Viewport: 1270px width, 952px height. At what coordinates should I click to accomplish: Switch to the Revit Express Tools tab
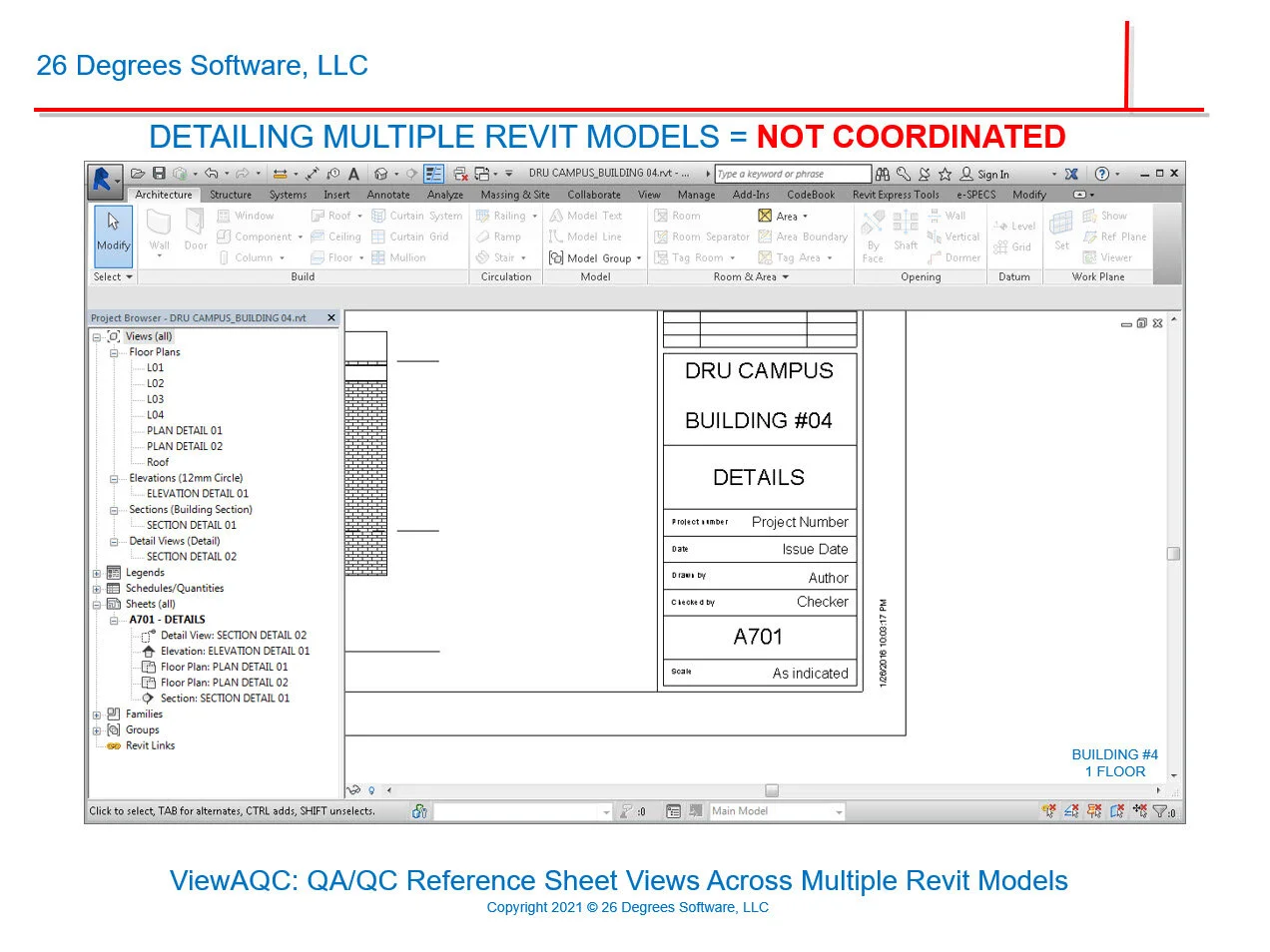[896, 196]
